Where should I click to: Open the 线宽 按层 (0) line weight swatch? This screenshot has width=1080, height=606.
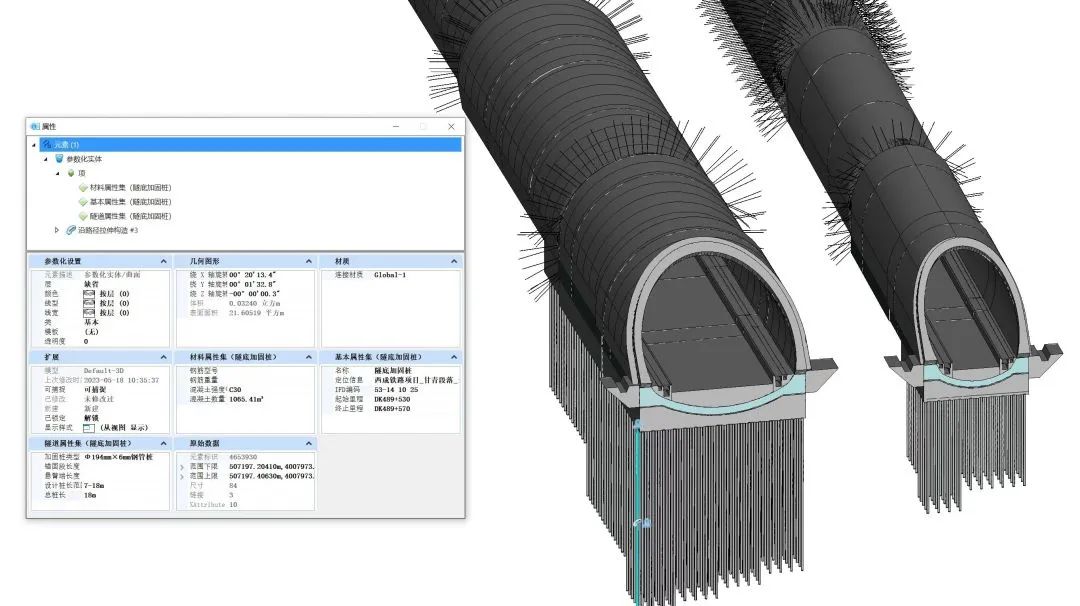(x=89, y=313)
